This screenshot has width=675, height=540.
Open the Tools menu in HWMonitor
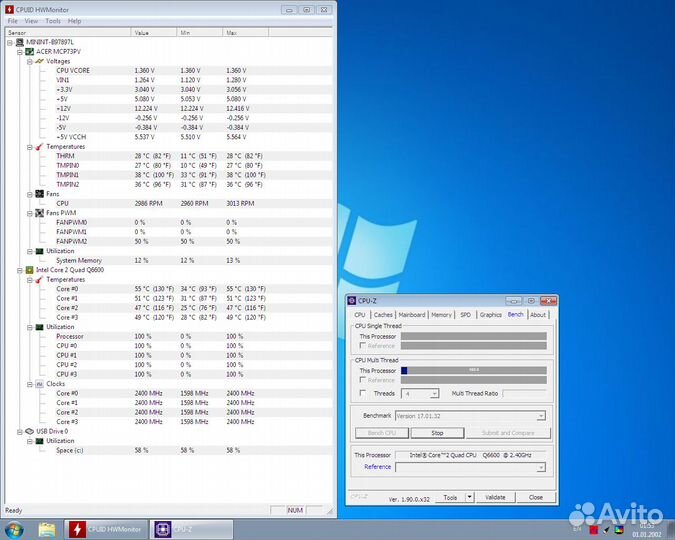(x=53, y=21)
